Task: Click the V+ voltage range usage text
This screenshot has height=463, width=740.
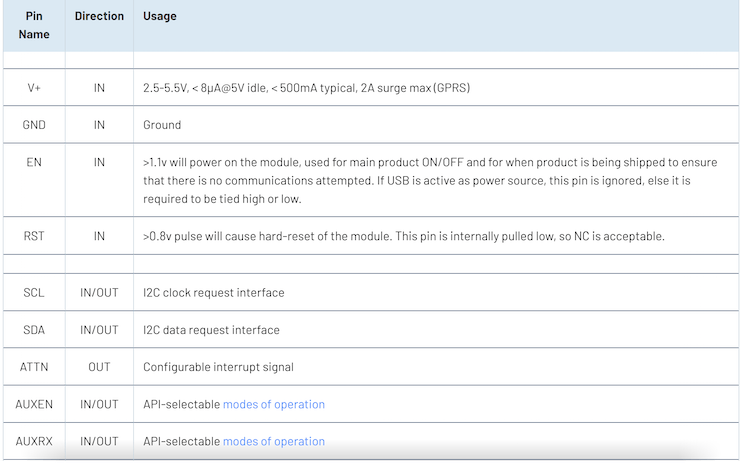Action: [306, 88]
